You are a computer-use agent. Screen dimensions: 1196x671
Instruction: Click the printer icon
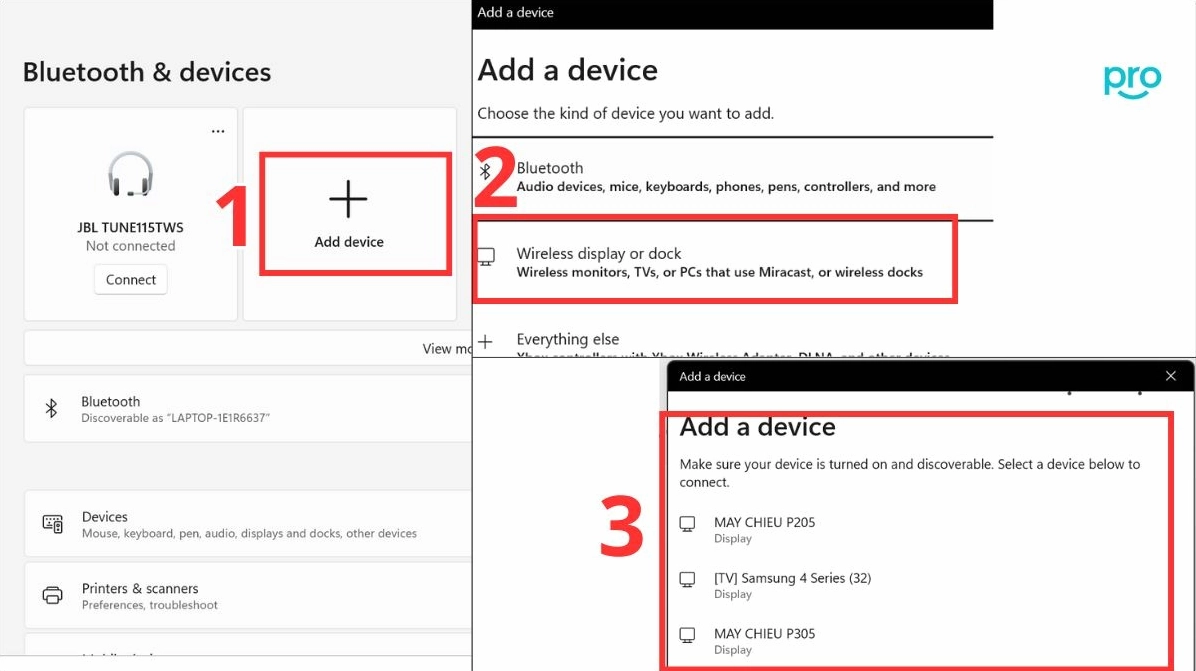[52, 596]
